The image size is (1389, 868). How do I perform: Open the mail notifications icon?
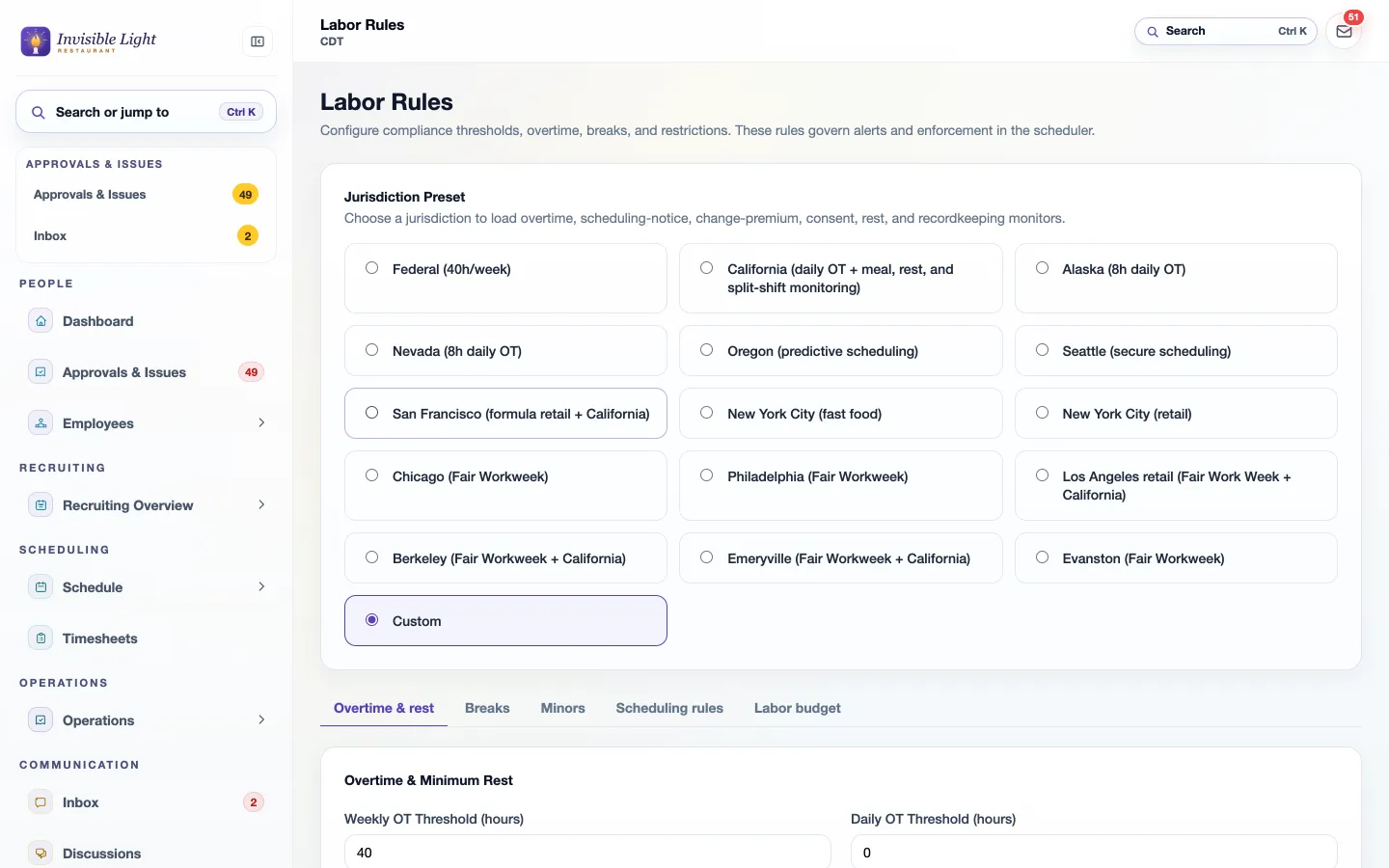coord(1344,31)
